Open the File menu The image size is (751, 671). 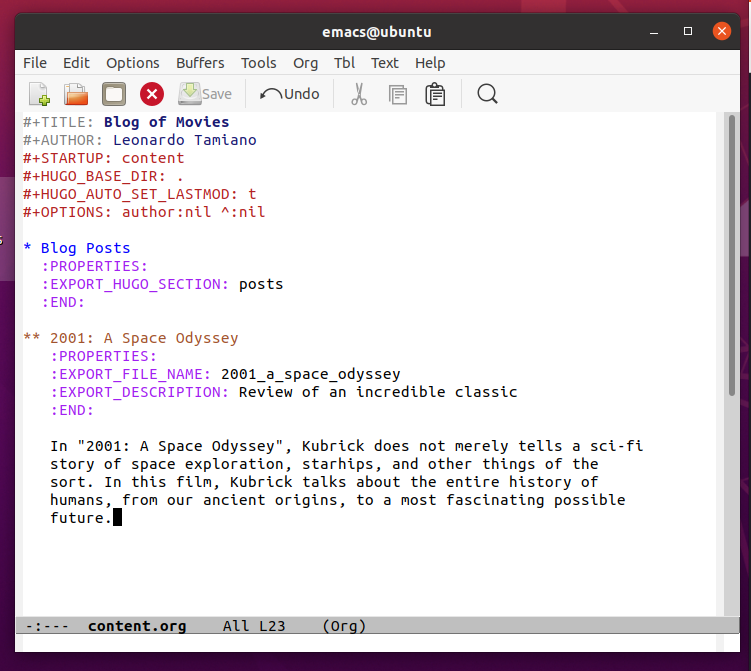[35, 63]
